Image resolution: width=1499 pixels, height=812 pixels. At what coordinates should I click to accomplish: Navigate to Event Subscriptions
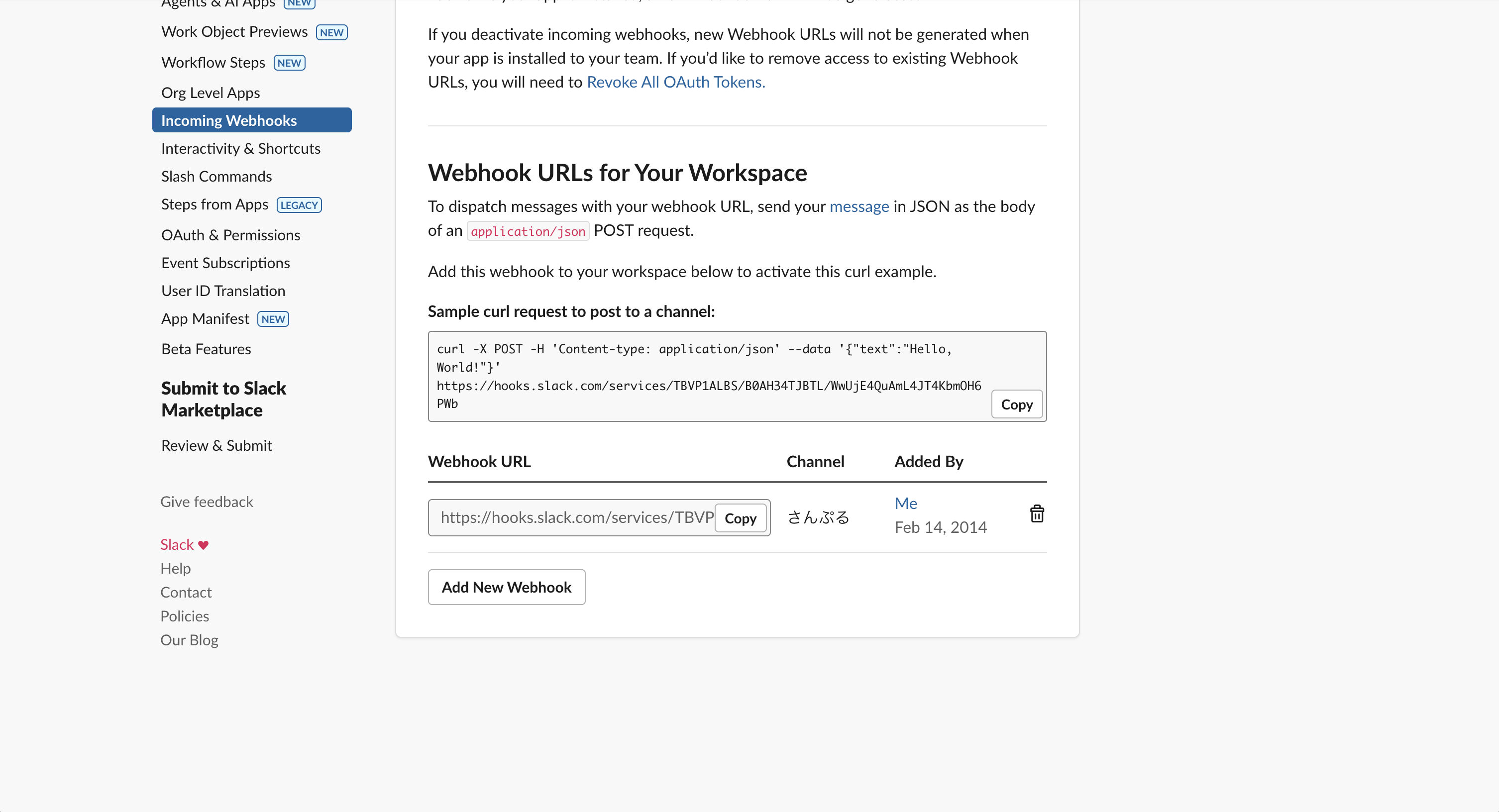[x=226, y=262]
